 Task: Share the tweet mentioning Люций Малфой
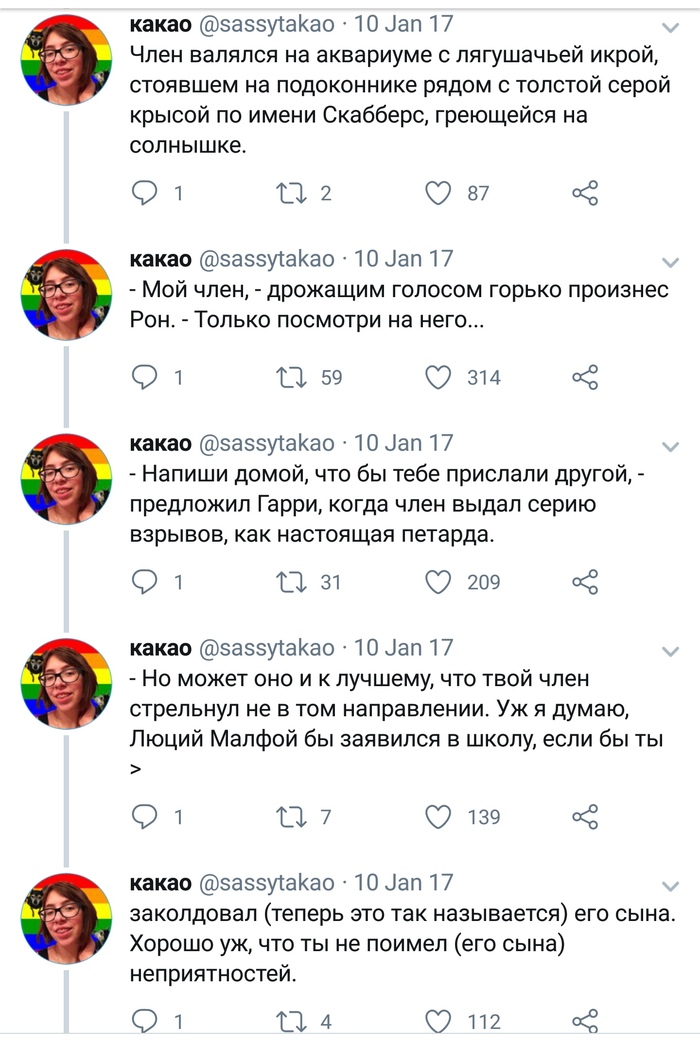[x=585, y=817]
